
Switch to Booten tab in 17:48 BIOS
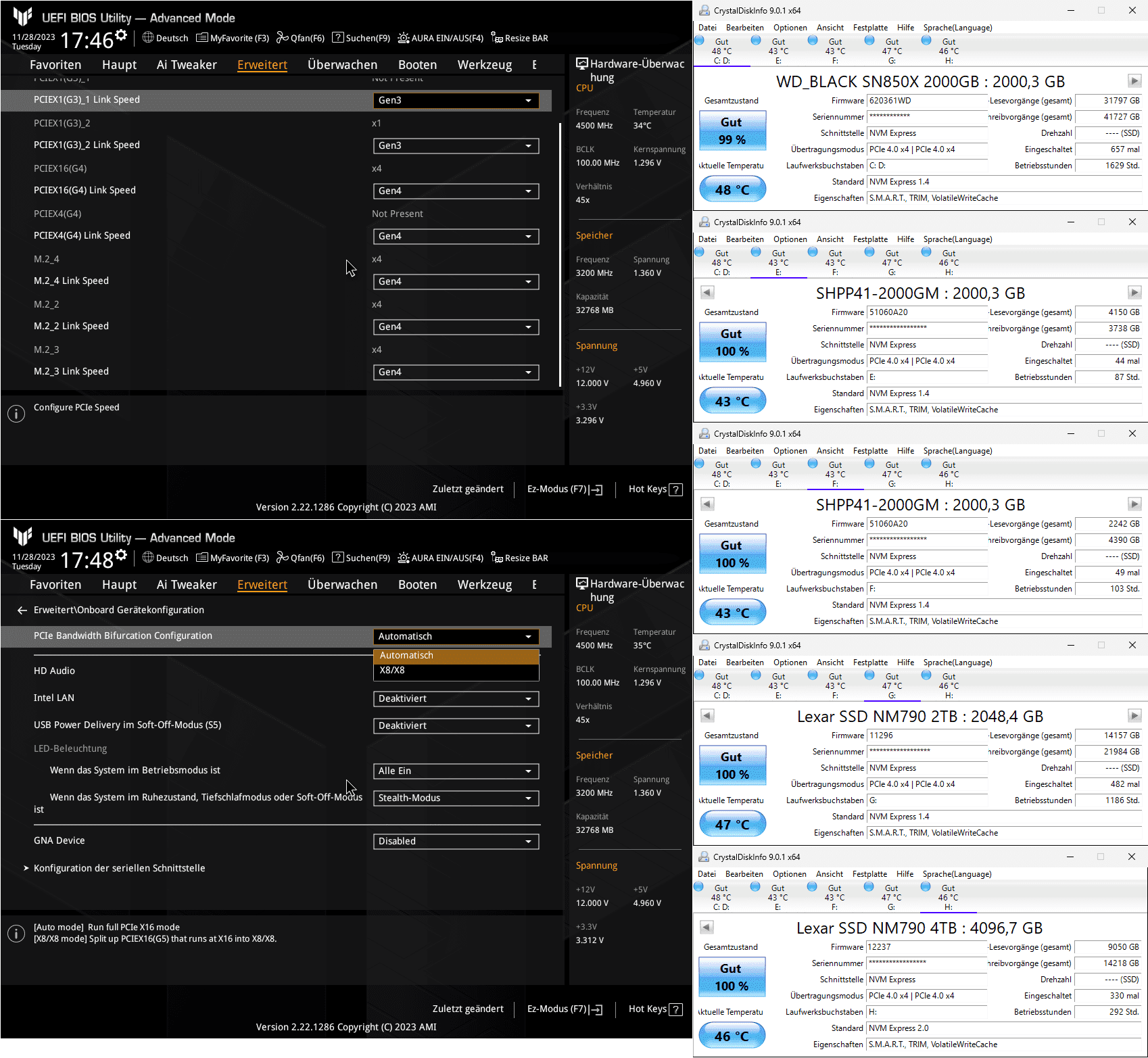[417, 585]
